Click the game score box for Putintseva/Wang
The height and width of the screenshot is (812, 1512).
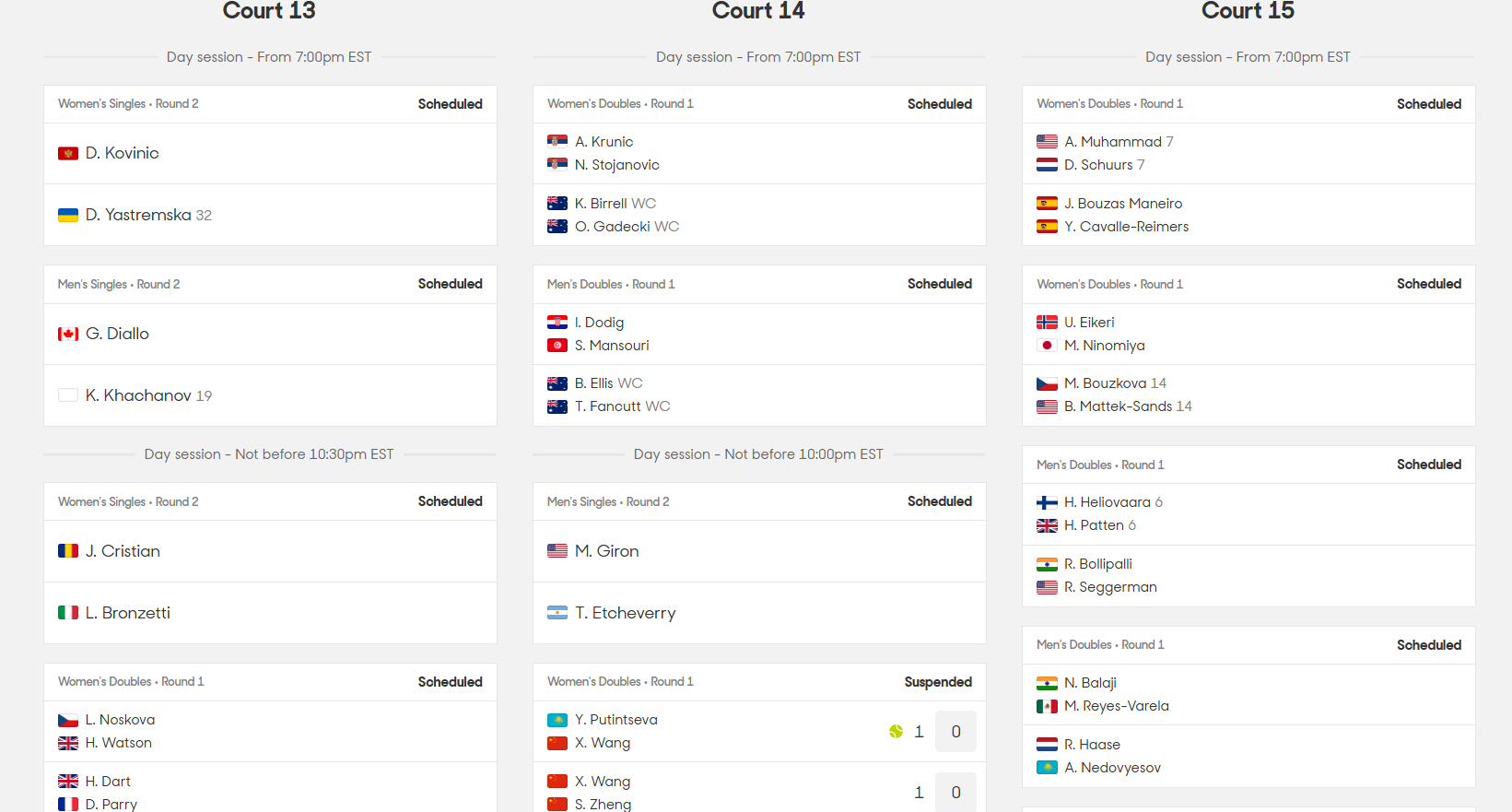click(x=955, y=732)
